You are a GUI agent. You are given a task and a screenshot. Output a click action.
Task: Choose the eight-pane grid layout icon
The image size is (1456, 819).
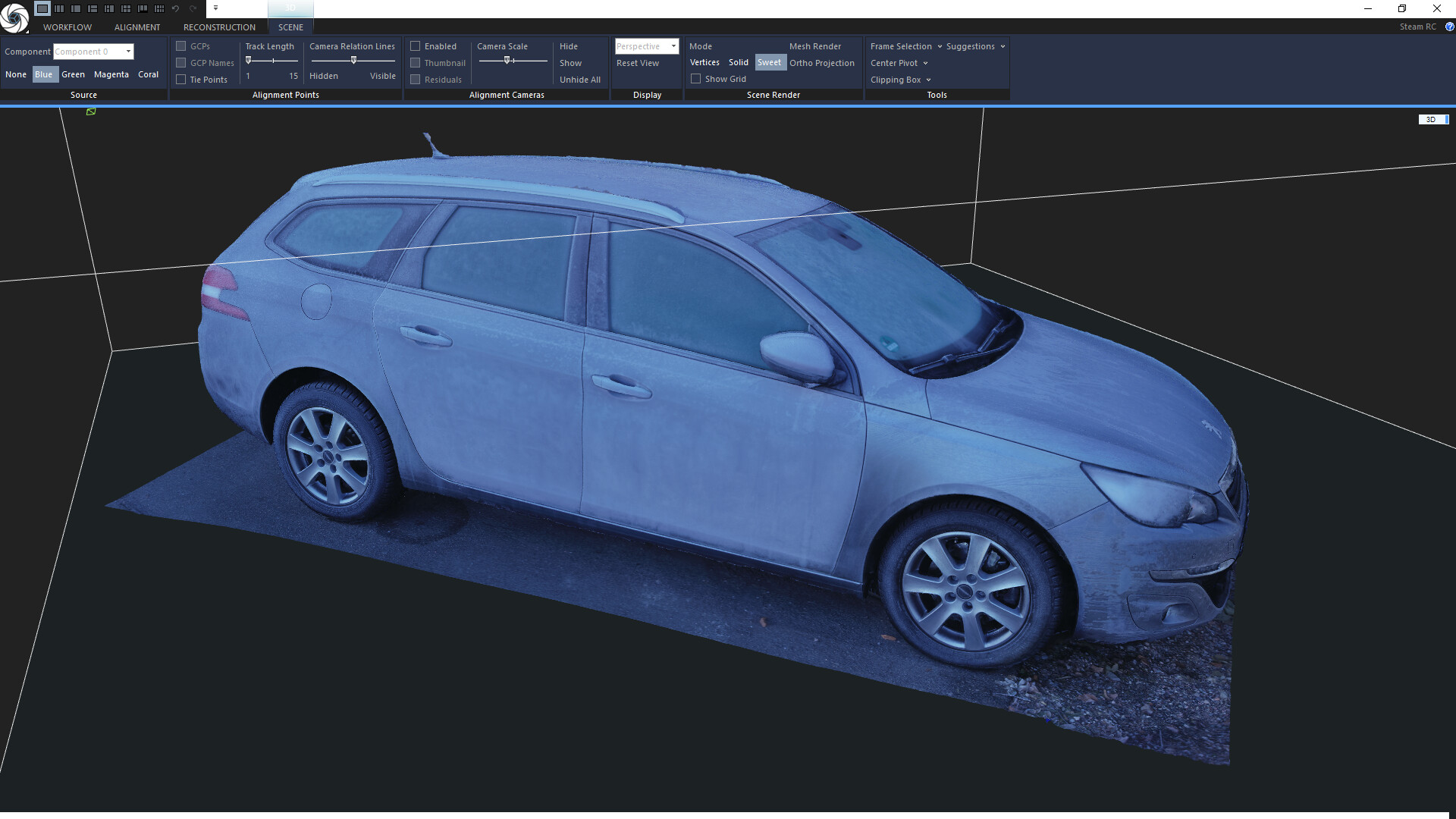click(159, 8)
